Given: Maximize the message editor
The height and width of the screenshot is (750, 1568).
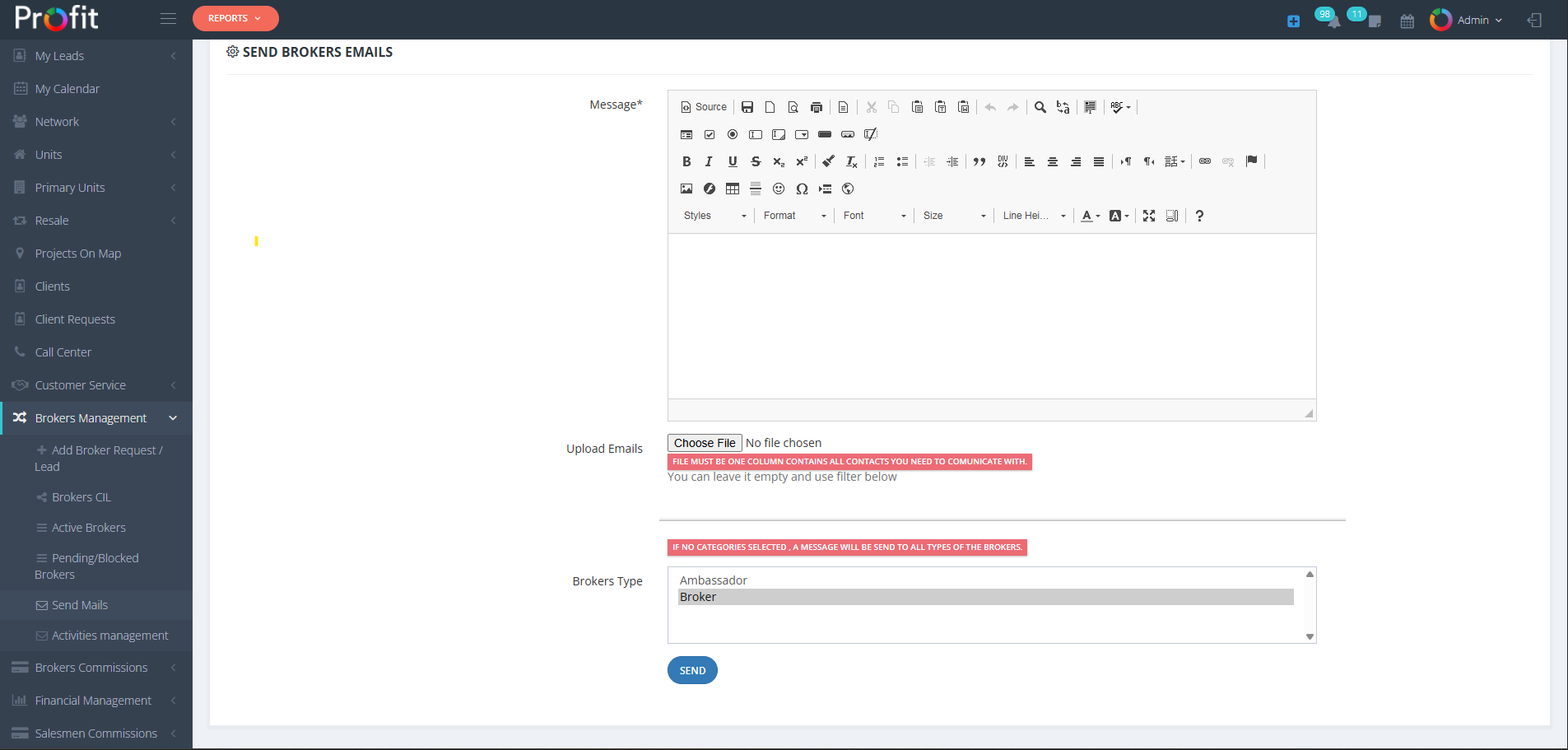Looking at the screenshot, I should pyautogui.click(x=1149, y=216).
